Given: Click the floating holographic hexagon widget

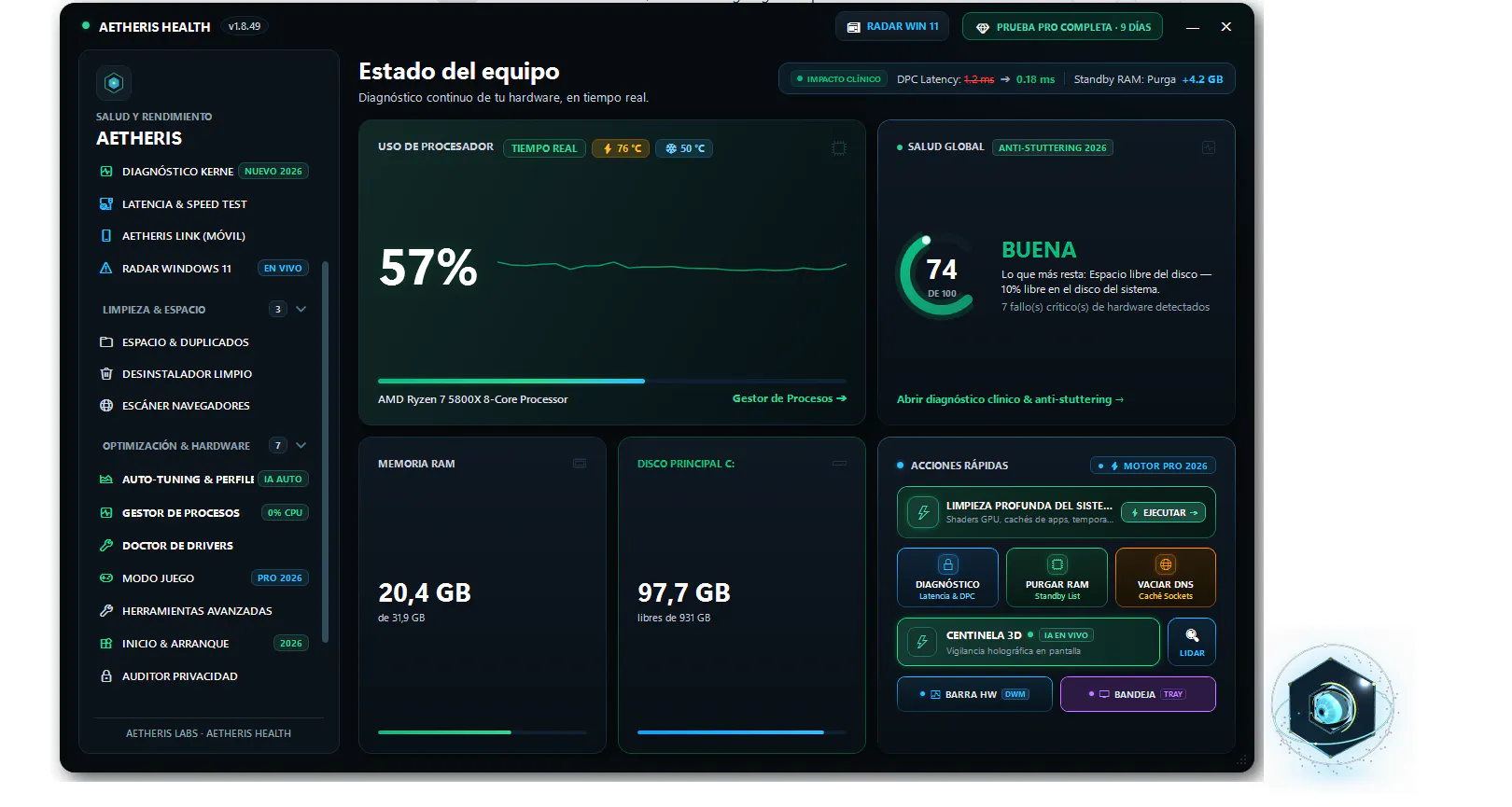Looking at the screenshot, I should click(x=1332, y=707).
